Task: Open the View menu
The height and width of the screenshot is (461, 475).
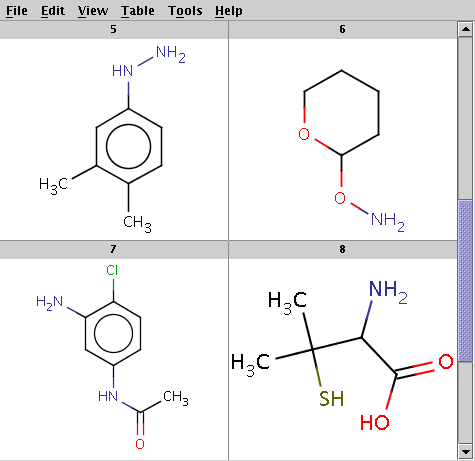Action: (93, 11)
